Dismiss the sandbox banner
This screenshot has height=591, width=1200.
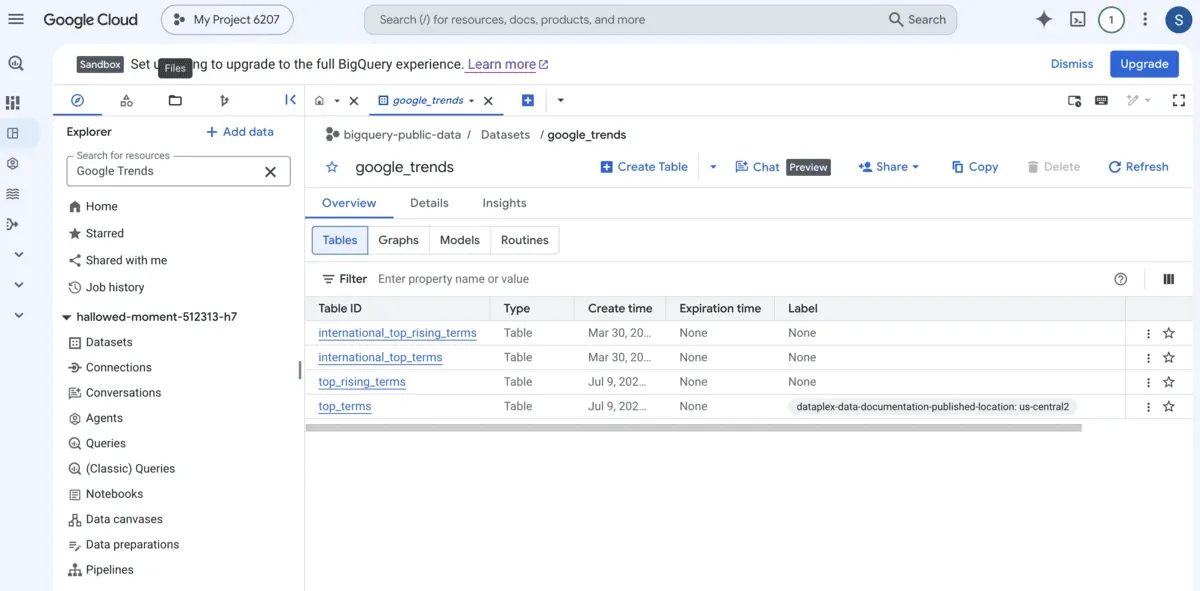pos(1072,63)
